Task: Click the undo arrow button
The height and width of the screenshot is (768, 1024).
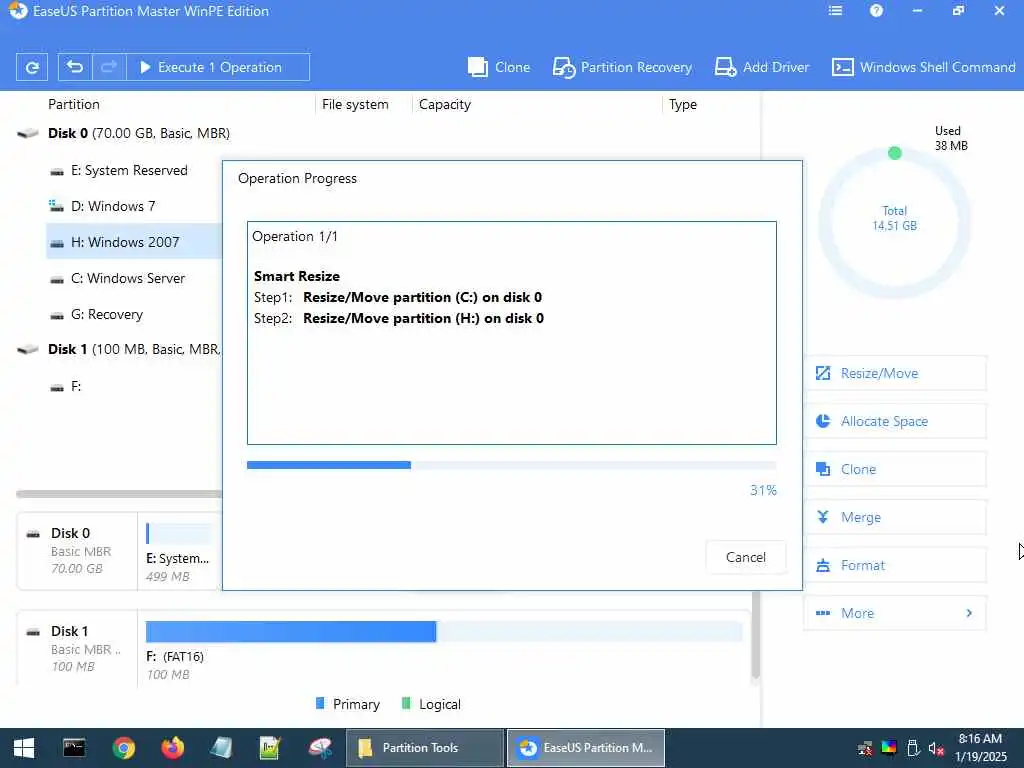Action: tap(75, 67)
